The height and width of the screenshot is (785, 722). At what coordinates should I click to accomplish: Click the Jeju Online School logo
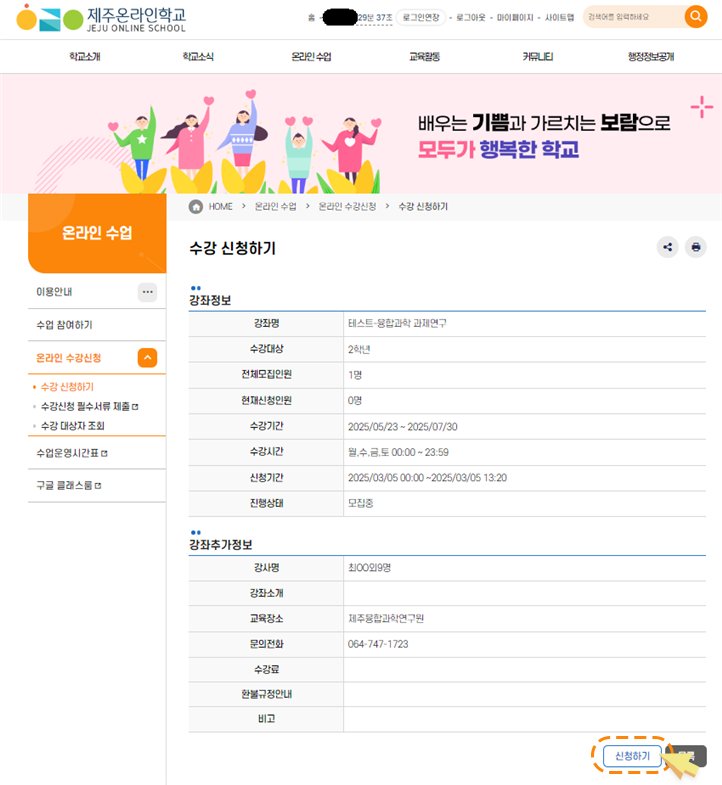click(100, 18)
